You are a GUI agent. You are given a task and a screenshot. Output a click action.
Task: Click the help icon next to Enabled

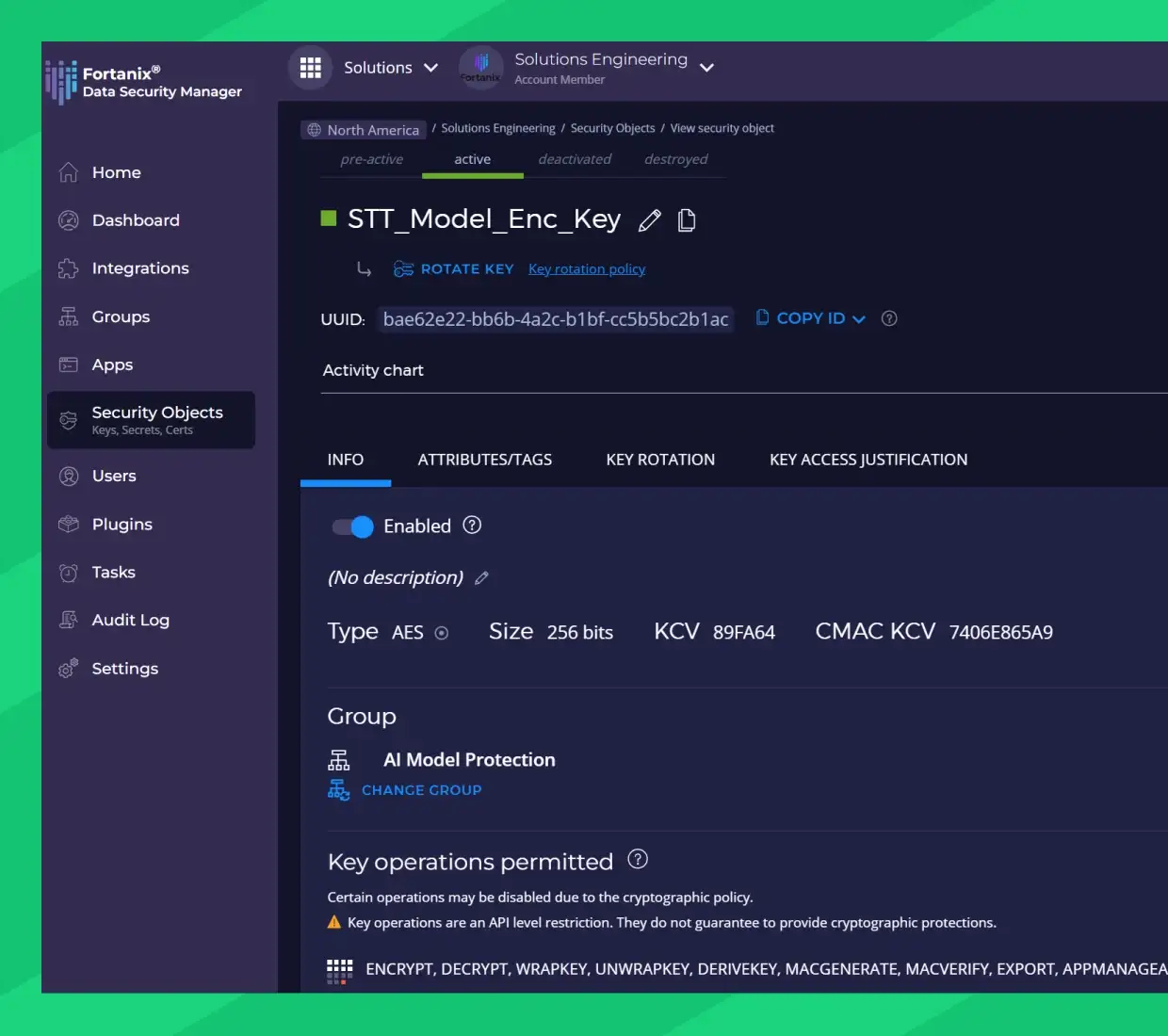(472, 526)
